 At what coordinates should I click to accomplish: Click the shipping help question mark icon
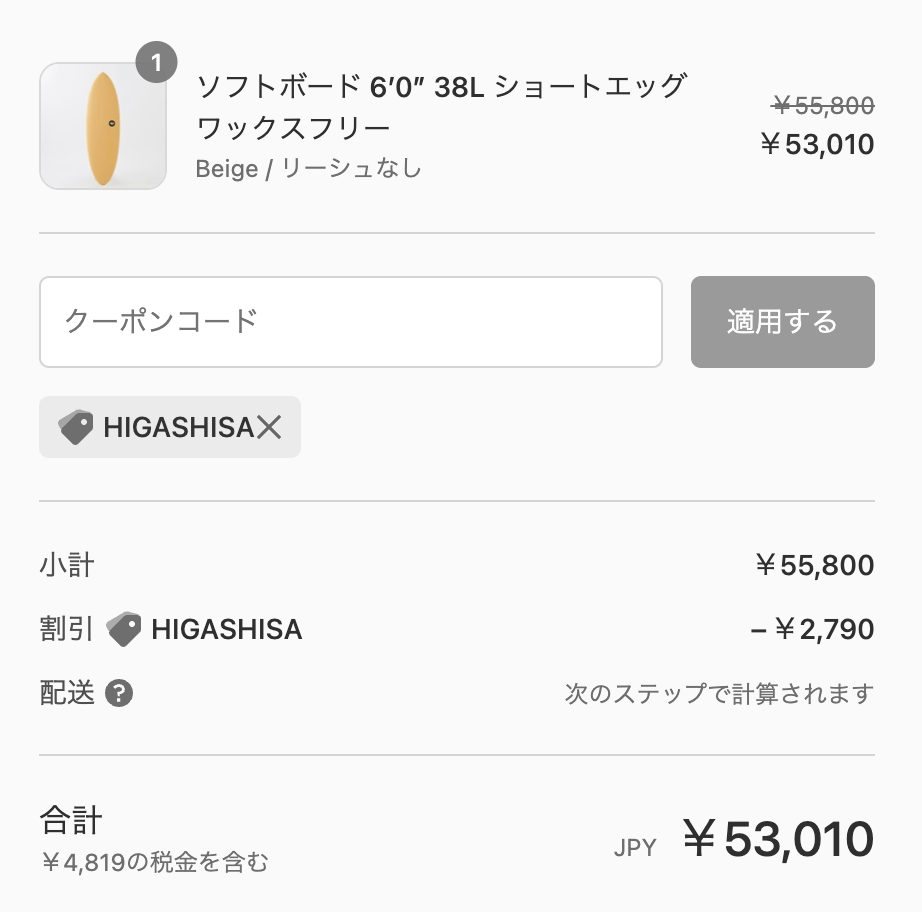119,693
